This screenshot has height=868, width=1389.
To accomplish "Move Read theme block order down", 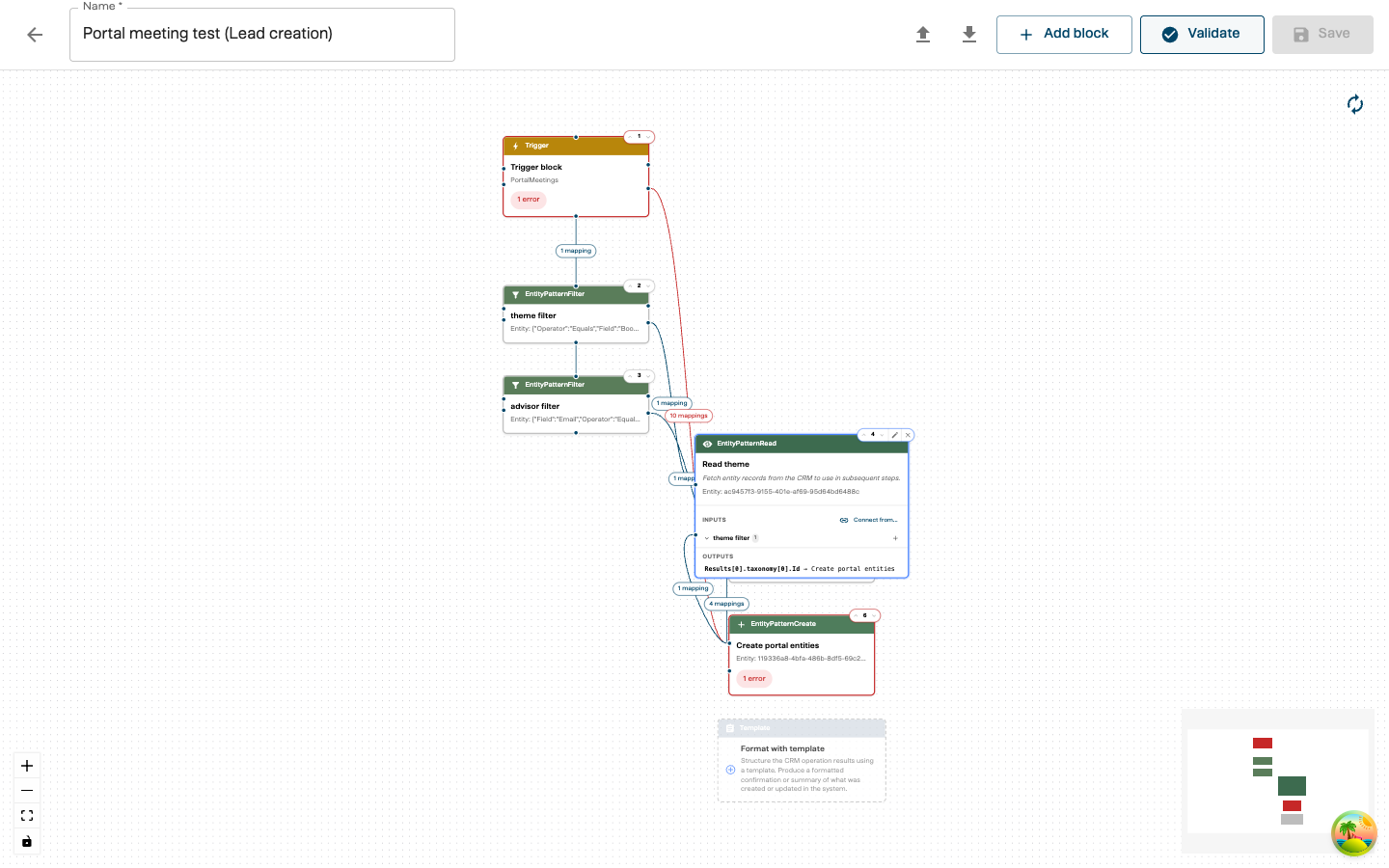I will (882, 435).
